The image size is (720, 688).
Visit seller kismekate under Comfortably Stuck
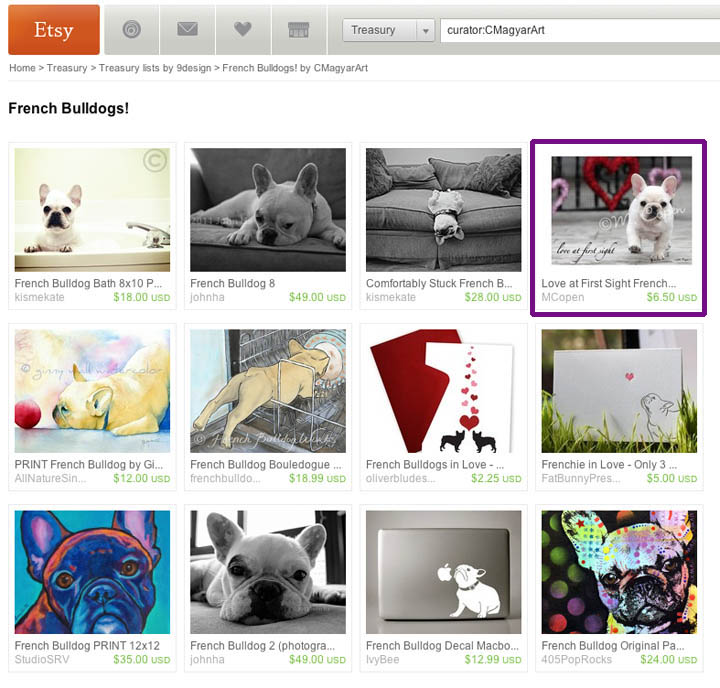(x=391, y=297)
